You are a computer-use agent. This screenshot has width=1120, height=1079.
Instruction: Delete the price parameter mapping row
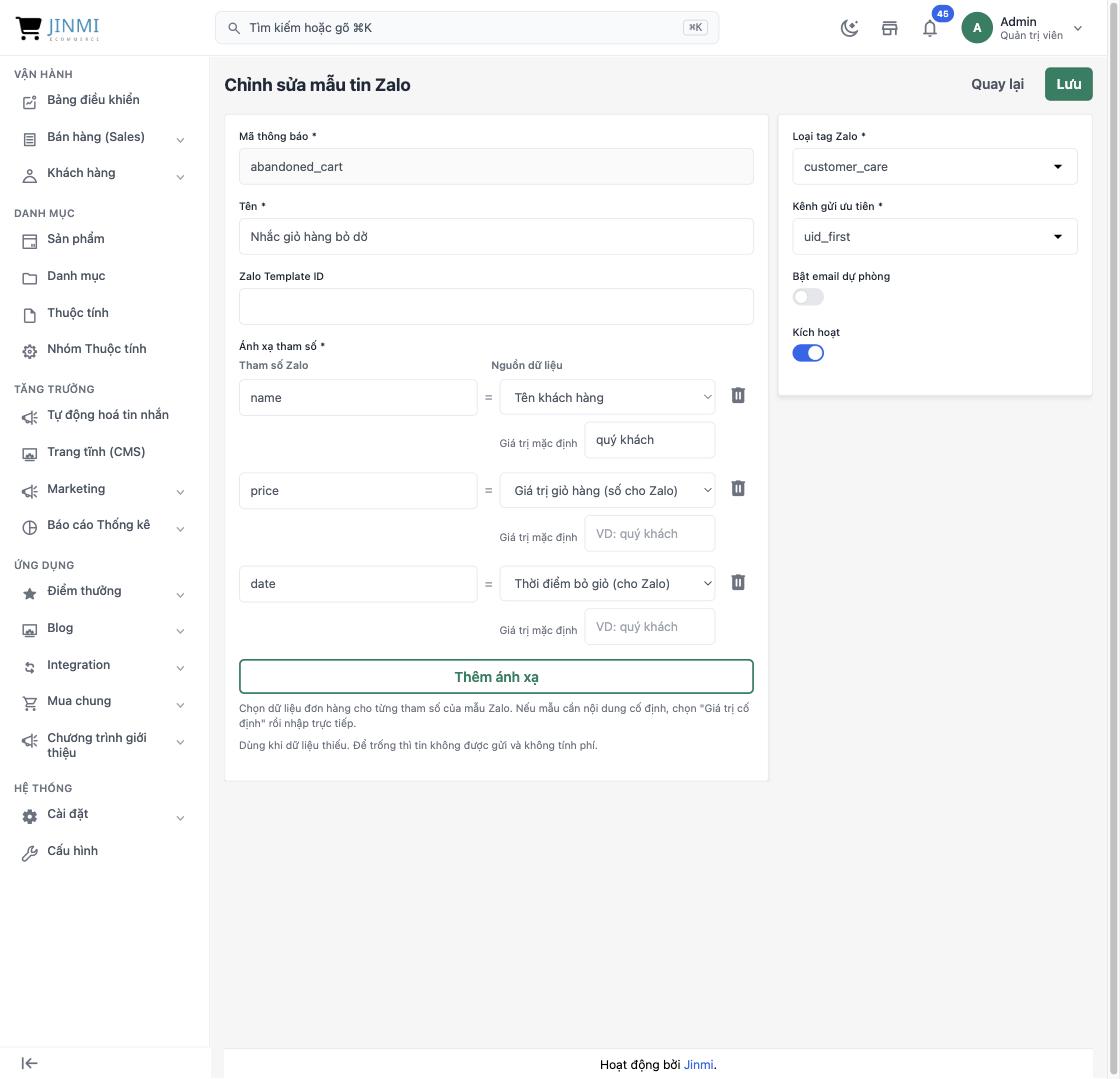[738, 488]
